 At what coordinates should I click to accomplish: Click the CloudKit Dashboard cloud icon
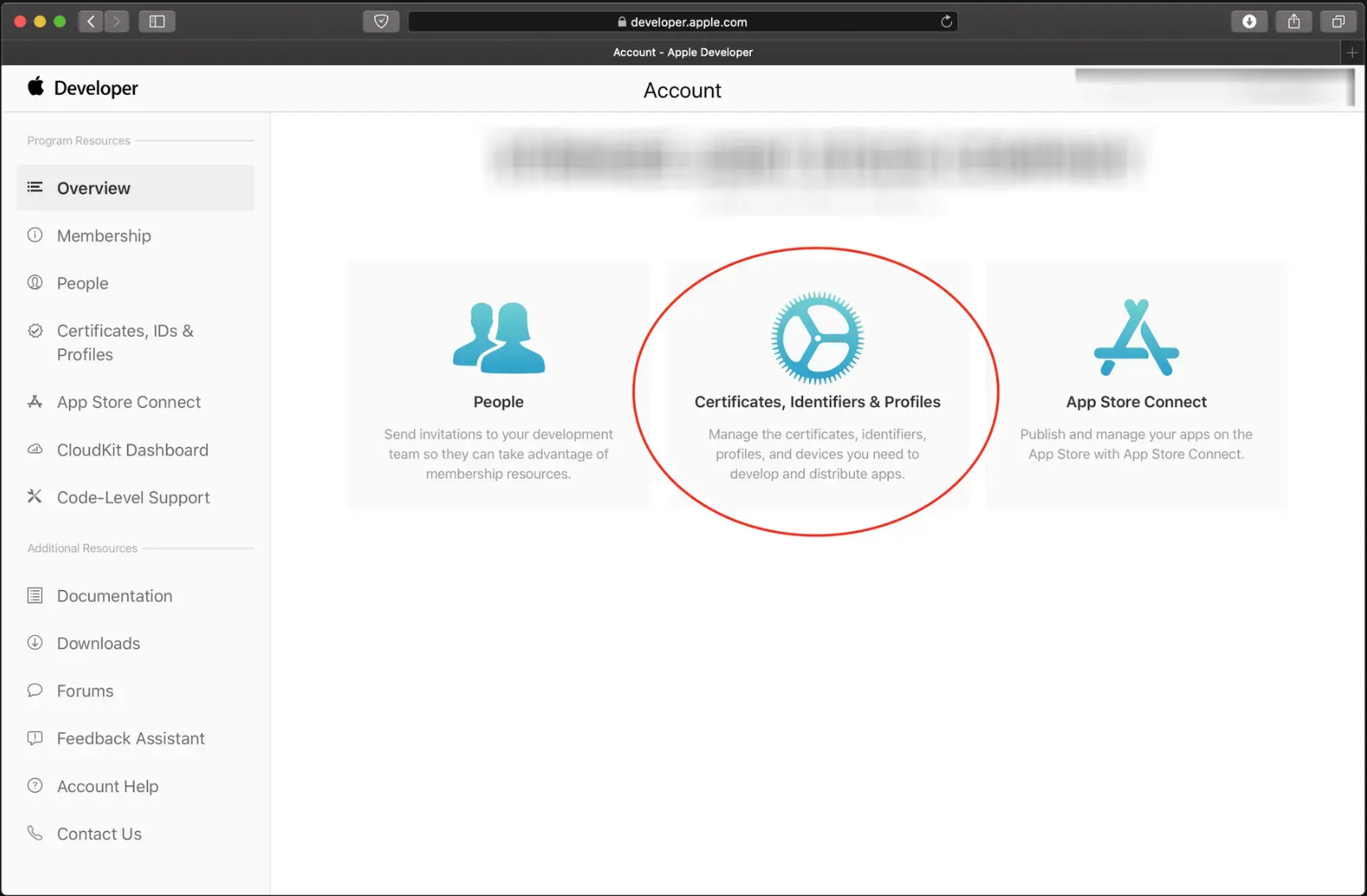click(35, 450)
